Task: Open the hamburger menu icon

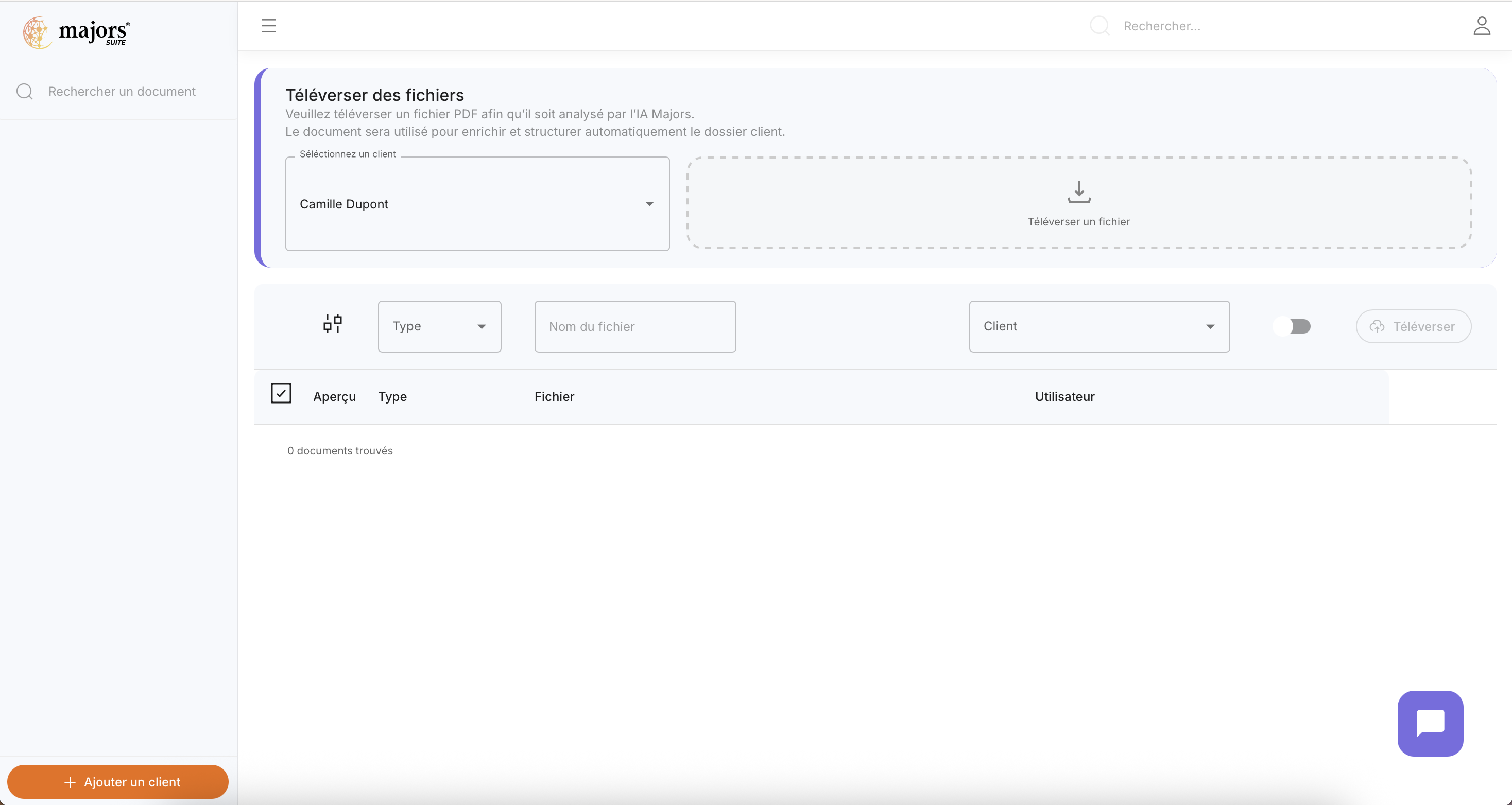Action: [x=268, y=26]
